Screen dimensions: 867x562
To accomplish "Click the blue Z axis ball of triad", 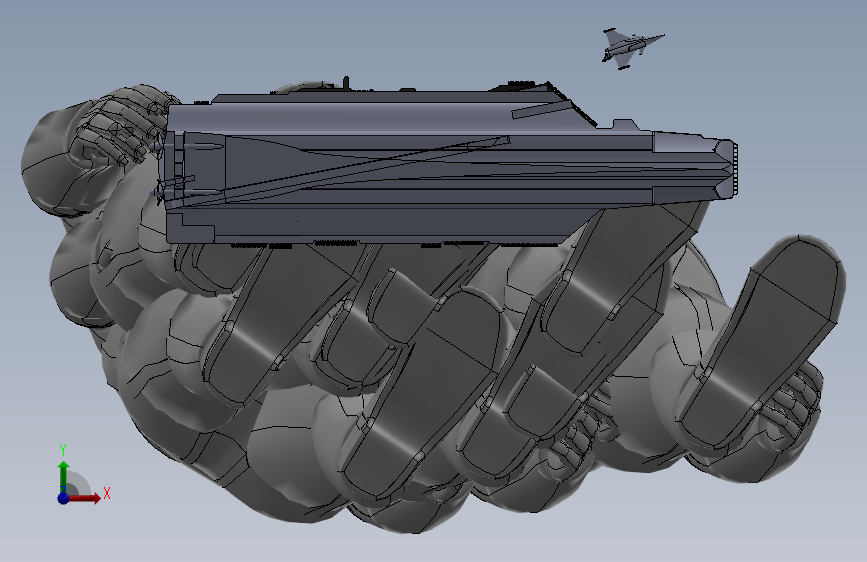I will (x=63, y=498).
